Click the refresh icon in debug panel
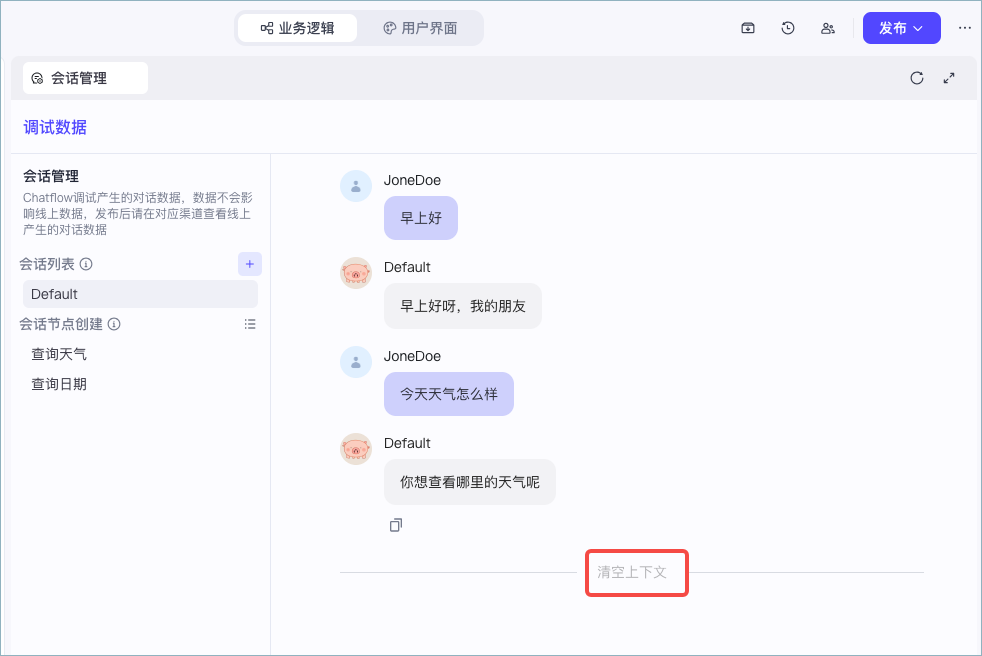The height and width of the screenshot is (656, 982). [917, 78]
